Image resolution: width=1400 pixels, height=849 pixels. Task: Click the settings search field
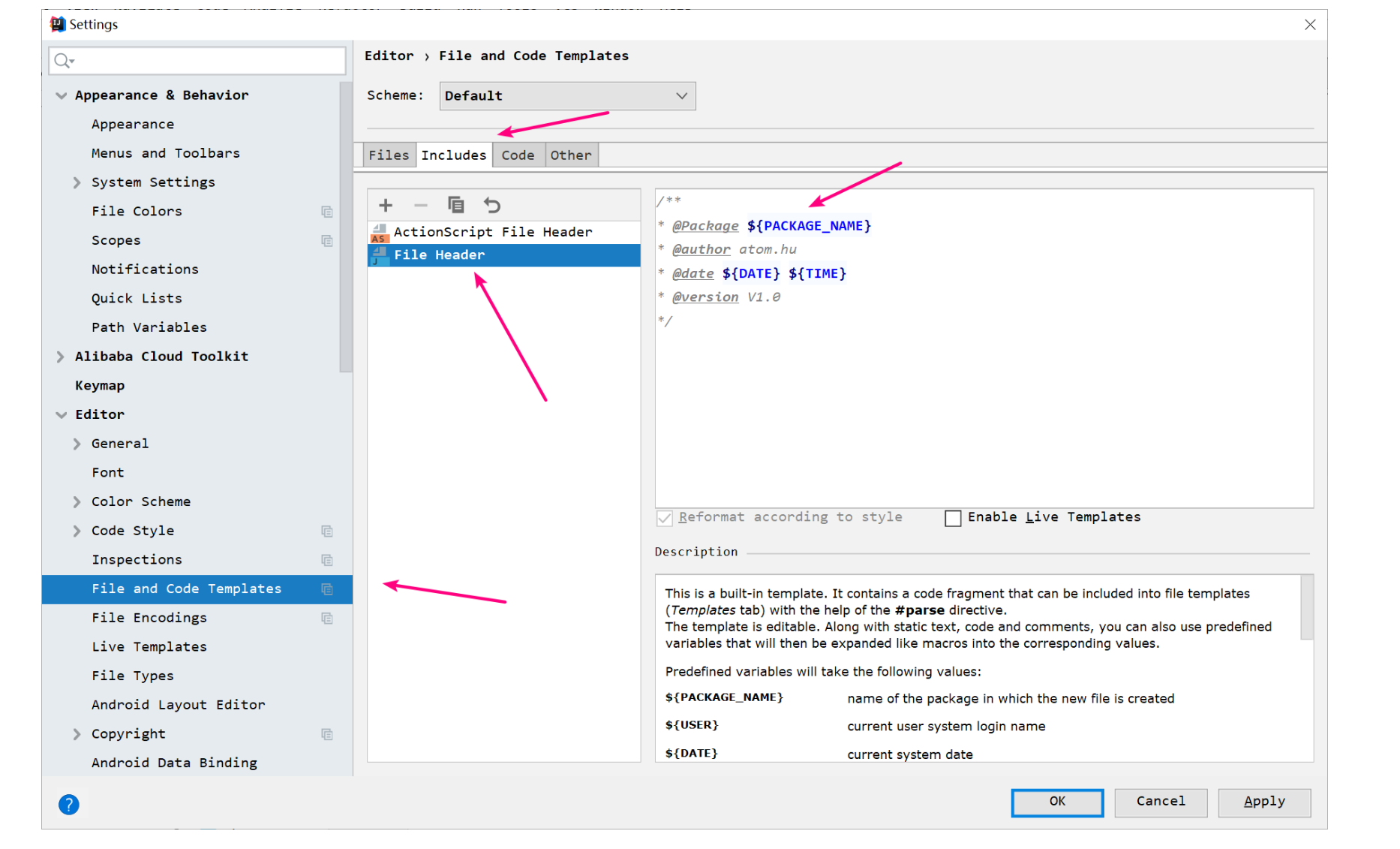(198, 61)
